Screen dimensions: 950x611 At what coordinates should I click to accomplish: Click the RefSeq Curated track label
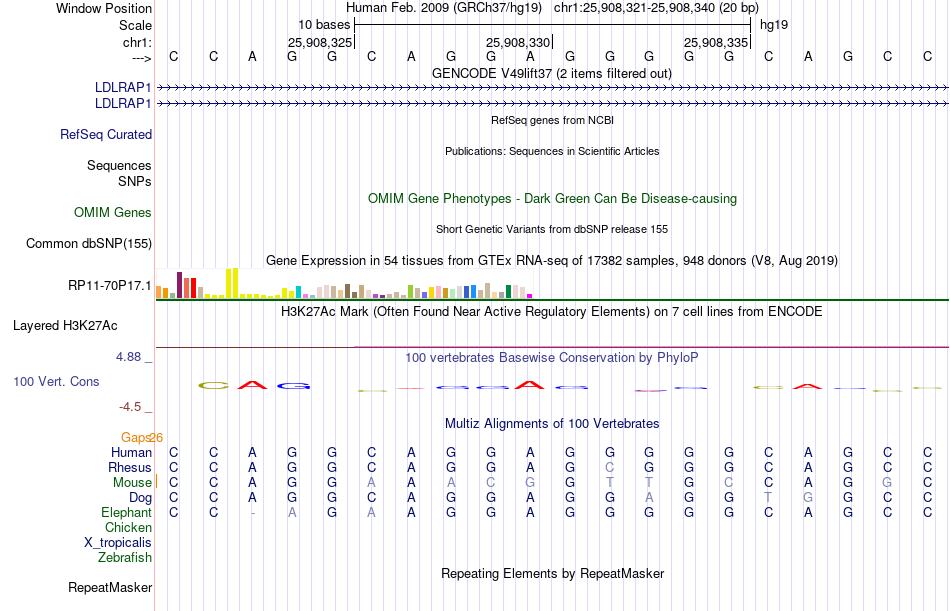(106, 135)
